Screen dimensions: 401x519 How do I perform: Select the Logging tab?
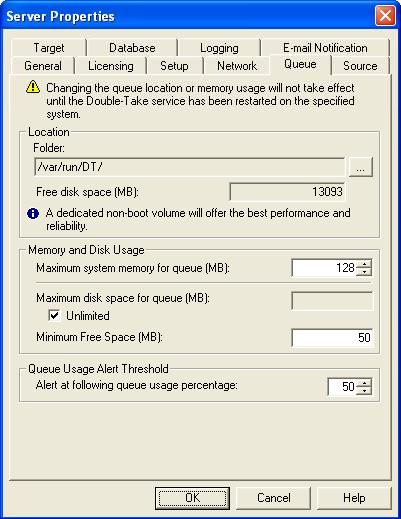[x=219, y=48]
